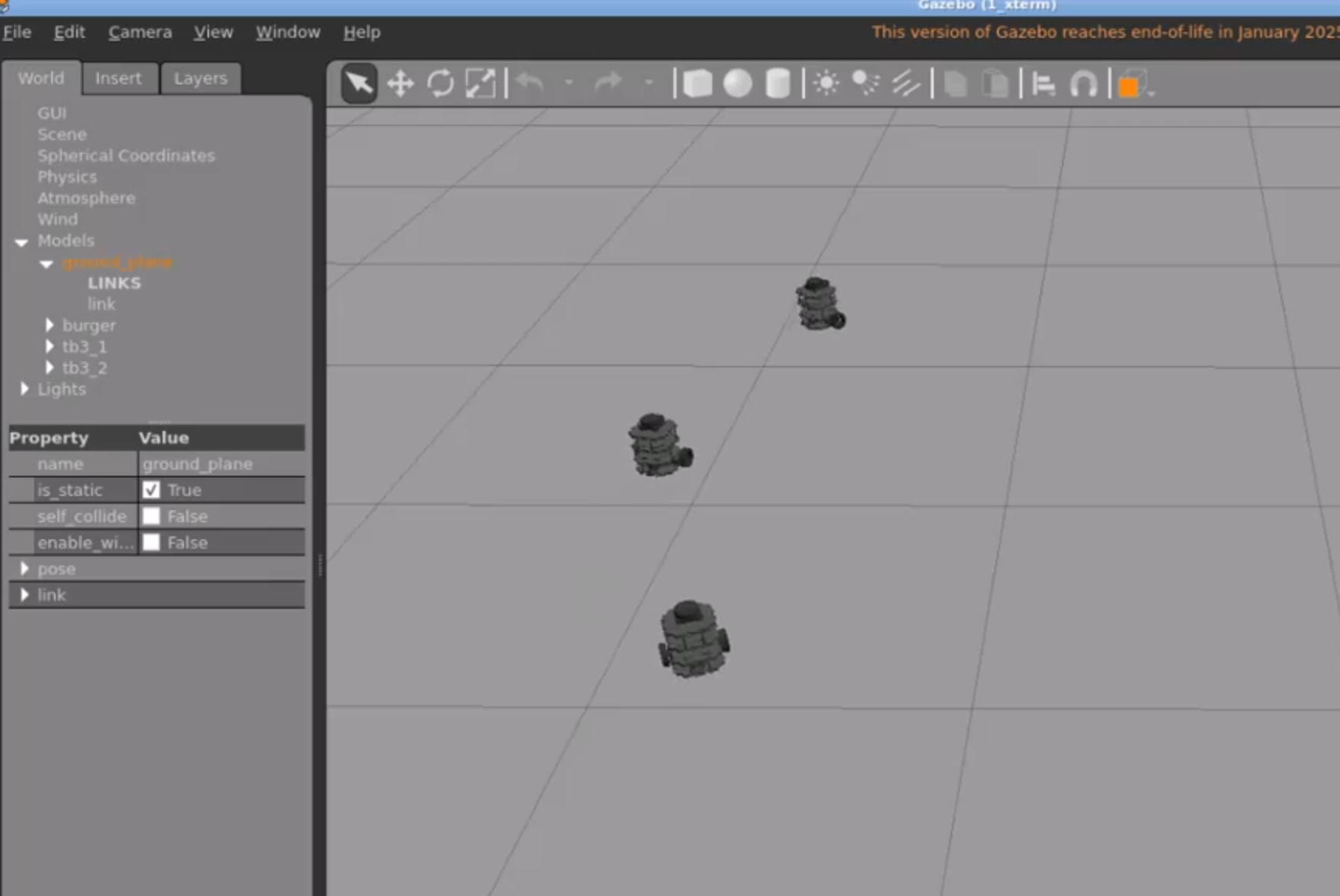The width and height of the screenshot is (1340, 896).
Task: Open the Camera menu
Action: 140,32
